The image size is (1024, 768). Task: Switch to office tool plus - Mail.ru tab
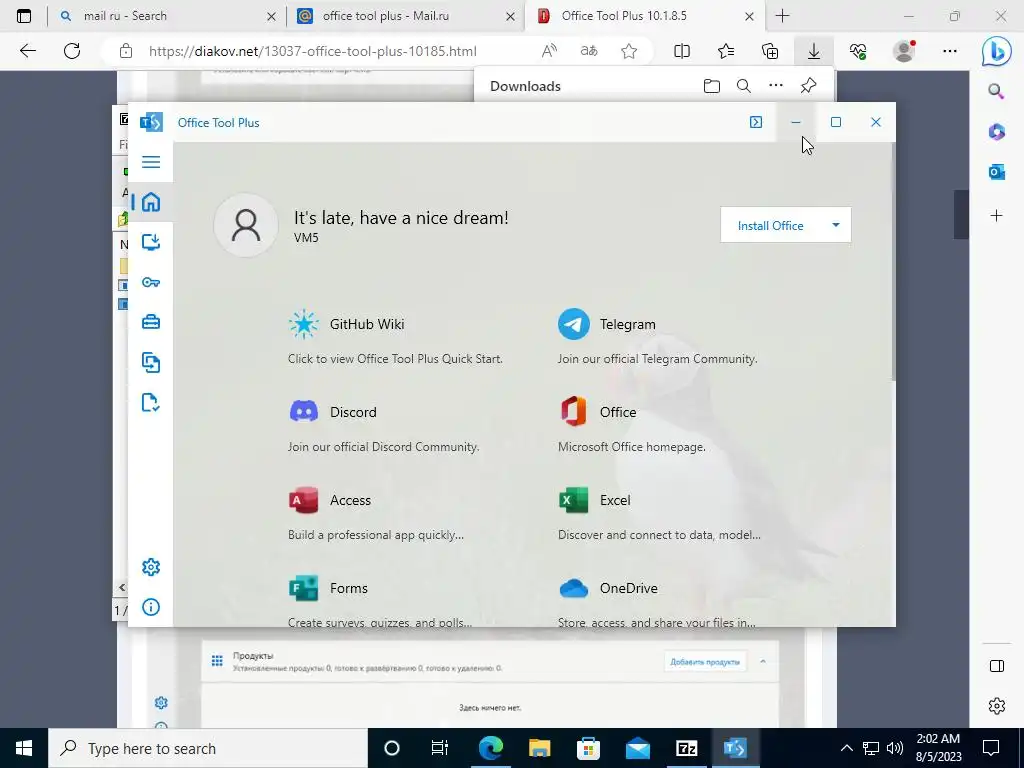(405, 16)
